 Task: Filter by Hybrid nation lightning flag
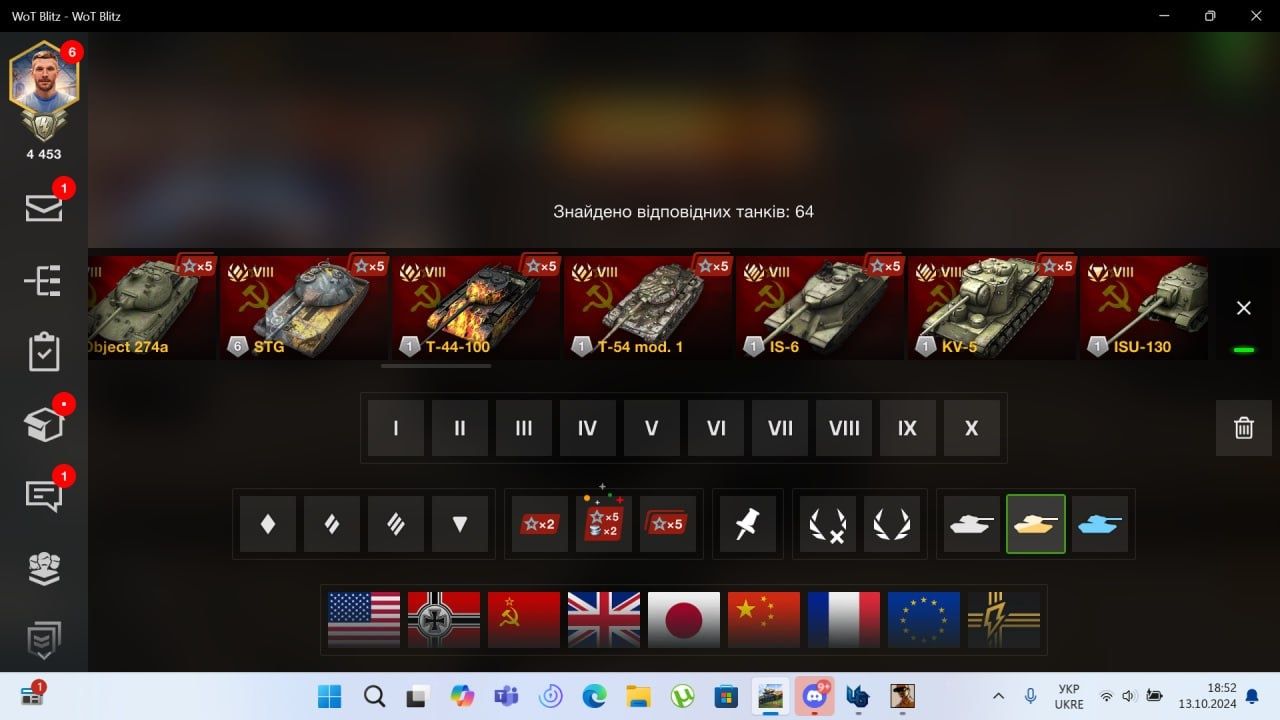coord(1004,620)
